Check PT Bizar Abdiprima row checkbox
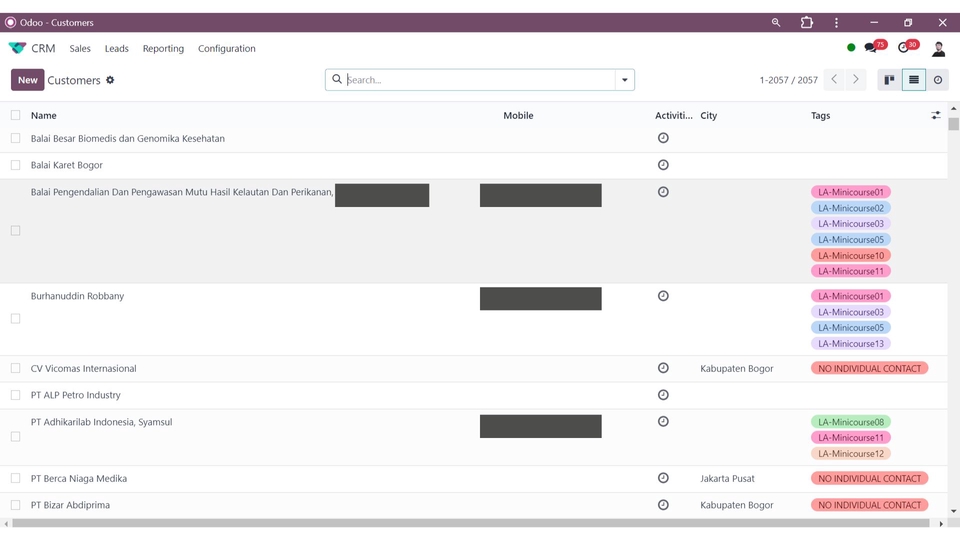 pos(15,505)
